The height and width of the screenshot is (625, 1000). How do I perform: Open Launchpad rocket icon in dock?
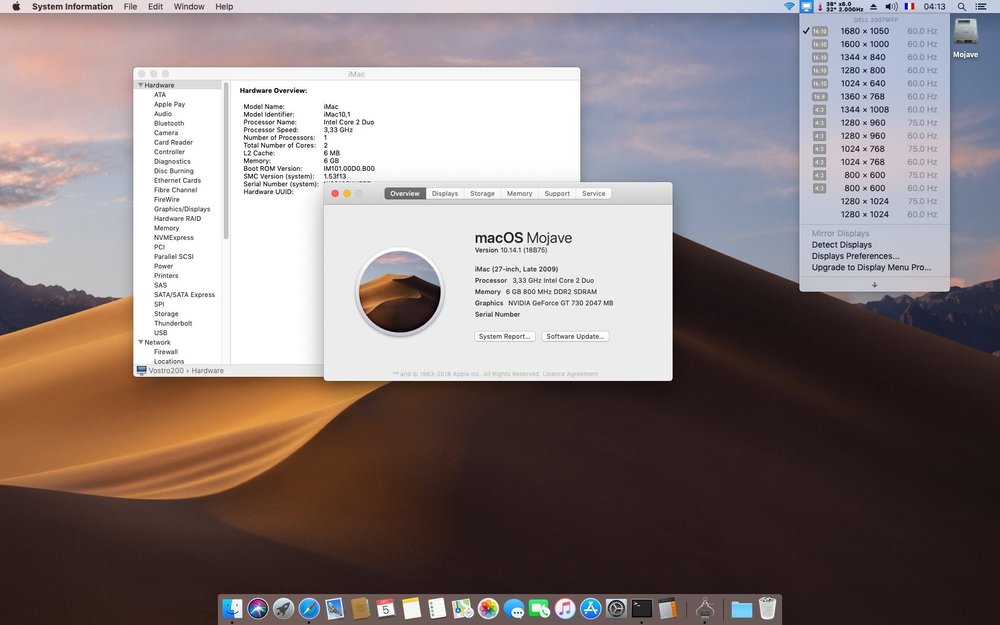pyautogui.click(x=283, y=608)
